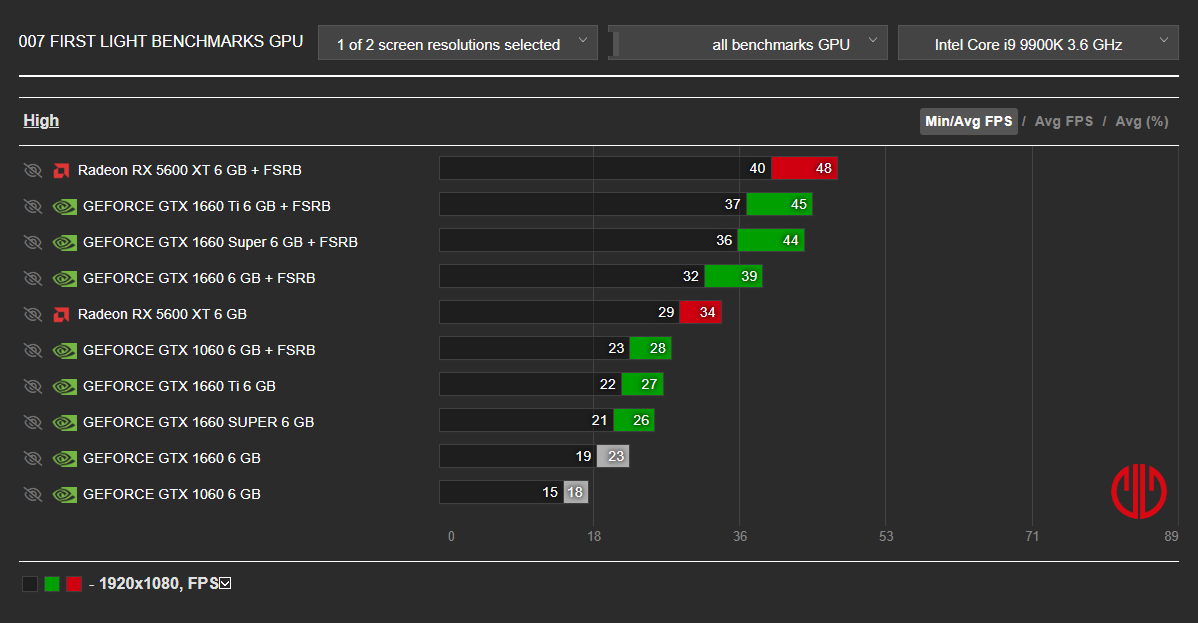Click the GEFORCE GTX 1660 6 GB + FSRB label
This screenshot has width=1198, height=623.
tap(199, 278)
